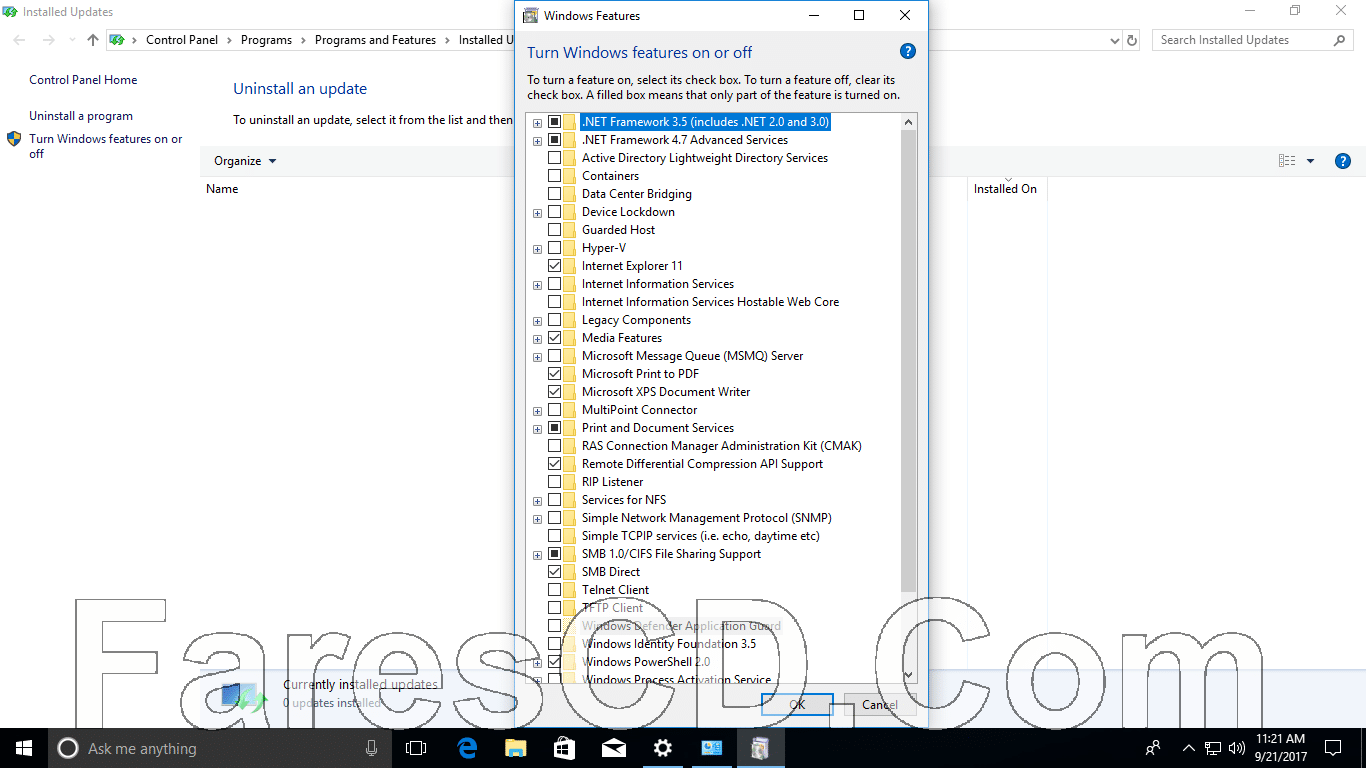Click OK in Windows Features dialog

click(x=797, y=704)
